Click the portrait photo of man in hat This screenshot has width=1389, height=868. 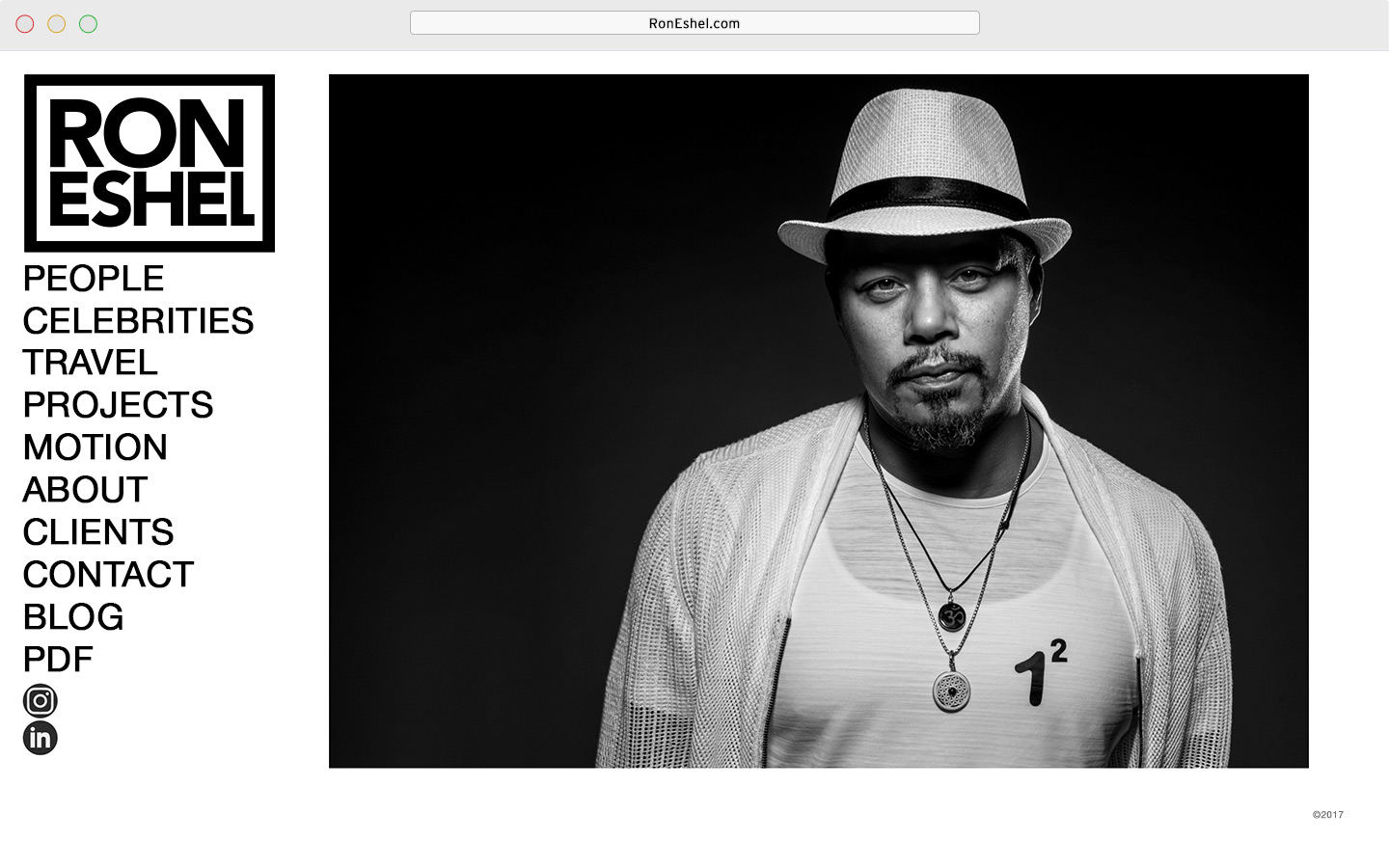coord(819,421)
